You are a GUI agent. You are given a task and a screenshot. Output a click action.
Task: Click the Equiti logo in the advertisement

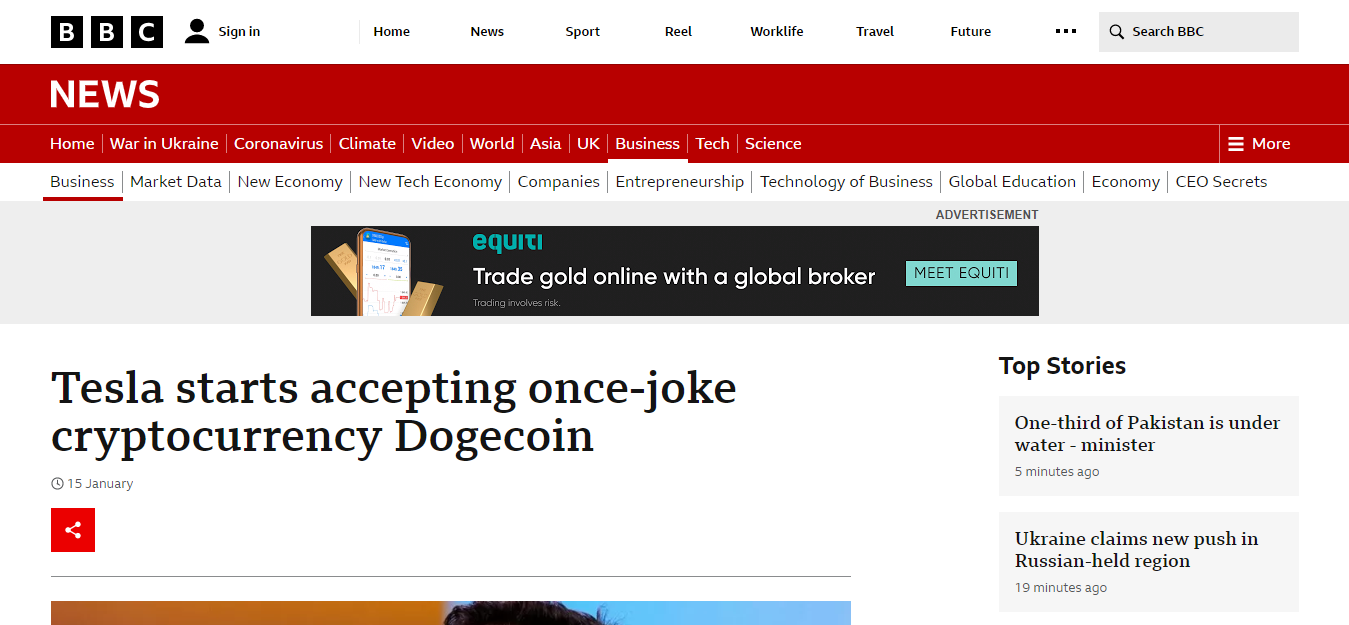click(507, 243)
